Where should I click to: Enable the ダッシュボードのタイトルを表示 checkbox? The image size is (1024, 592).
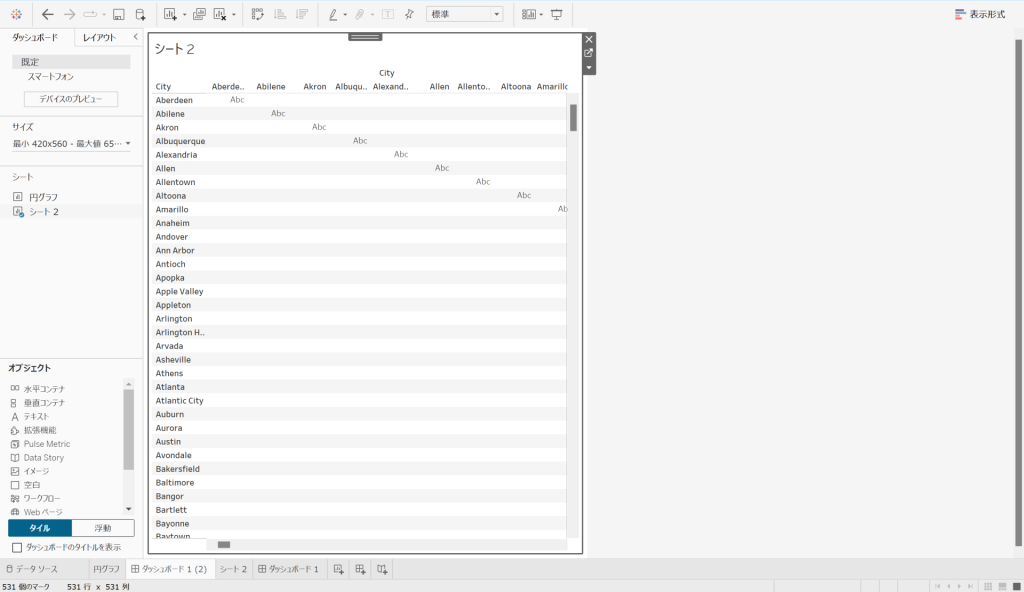point(16,548)
